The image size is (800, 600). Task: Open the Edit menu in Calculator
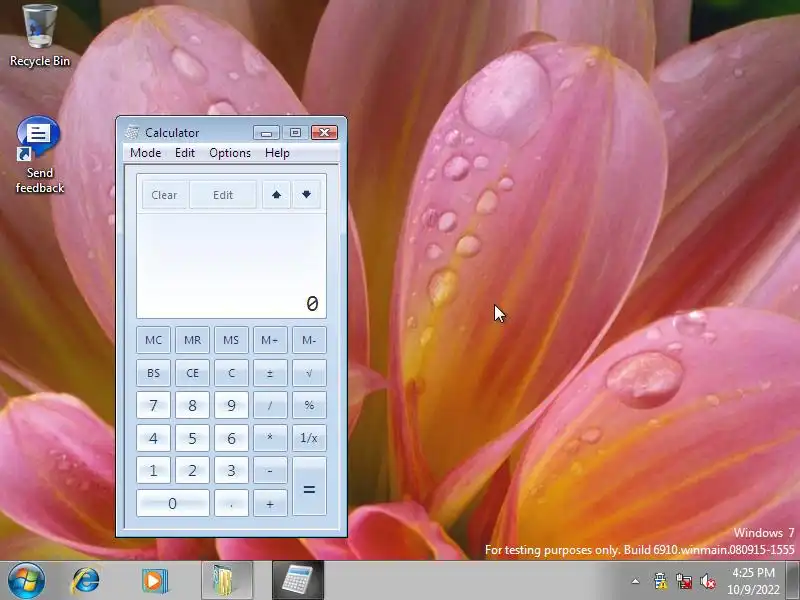coord(185,153)
